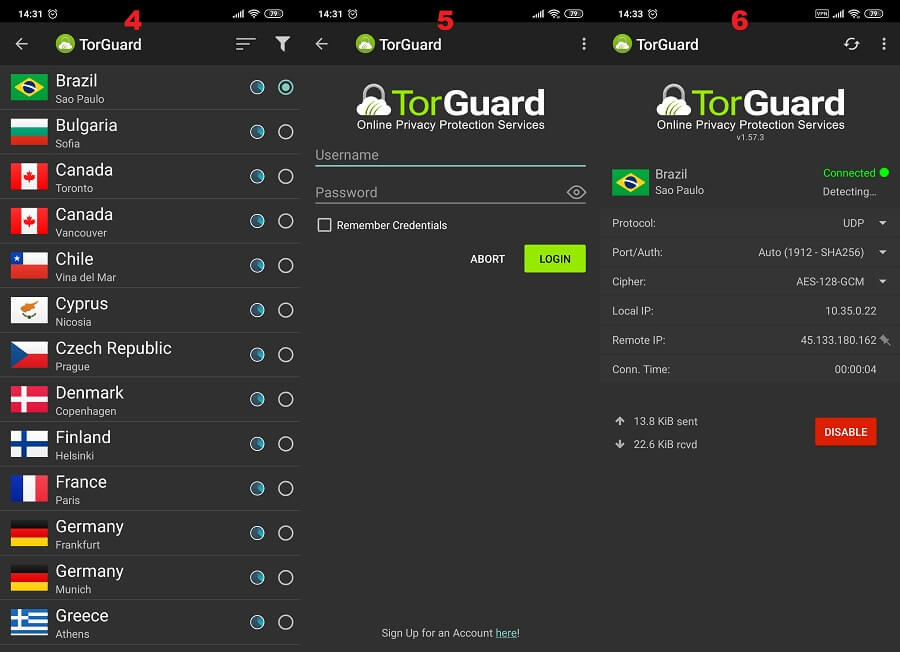Tap globe icon for Chile
Viewport: 900px width, 652px height.
257,266
